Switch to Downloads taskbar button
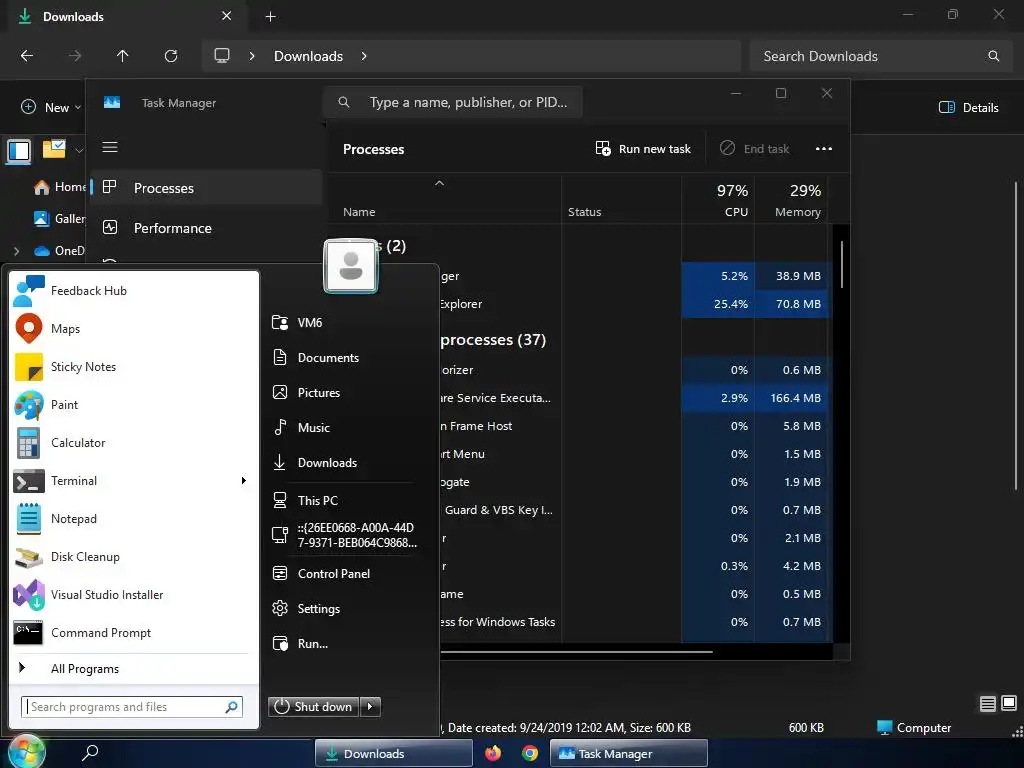The height and width of the screenshot is (768, 1024). [x=394, y=753]
